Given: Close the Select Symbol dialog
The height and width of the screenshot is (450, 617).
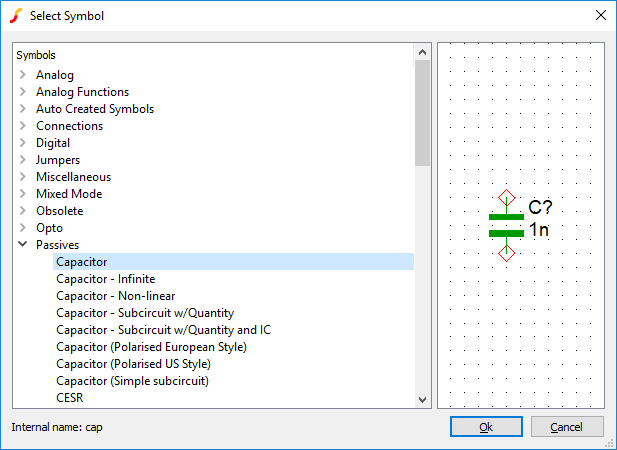Looking at the screenshot, I should pyautogui.click(x=600, y=15).
